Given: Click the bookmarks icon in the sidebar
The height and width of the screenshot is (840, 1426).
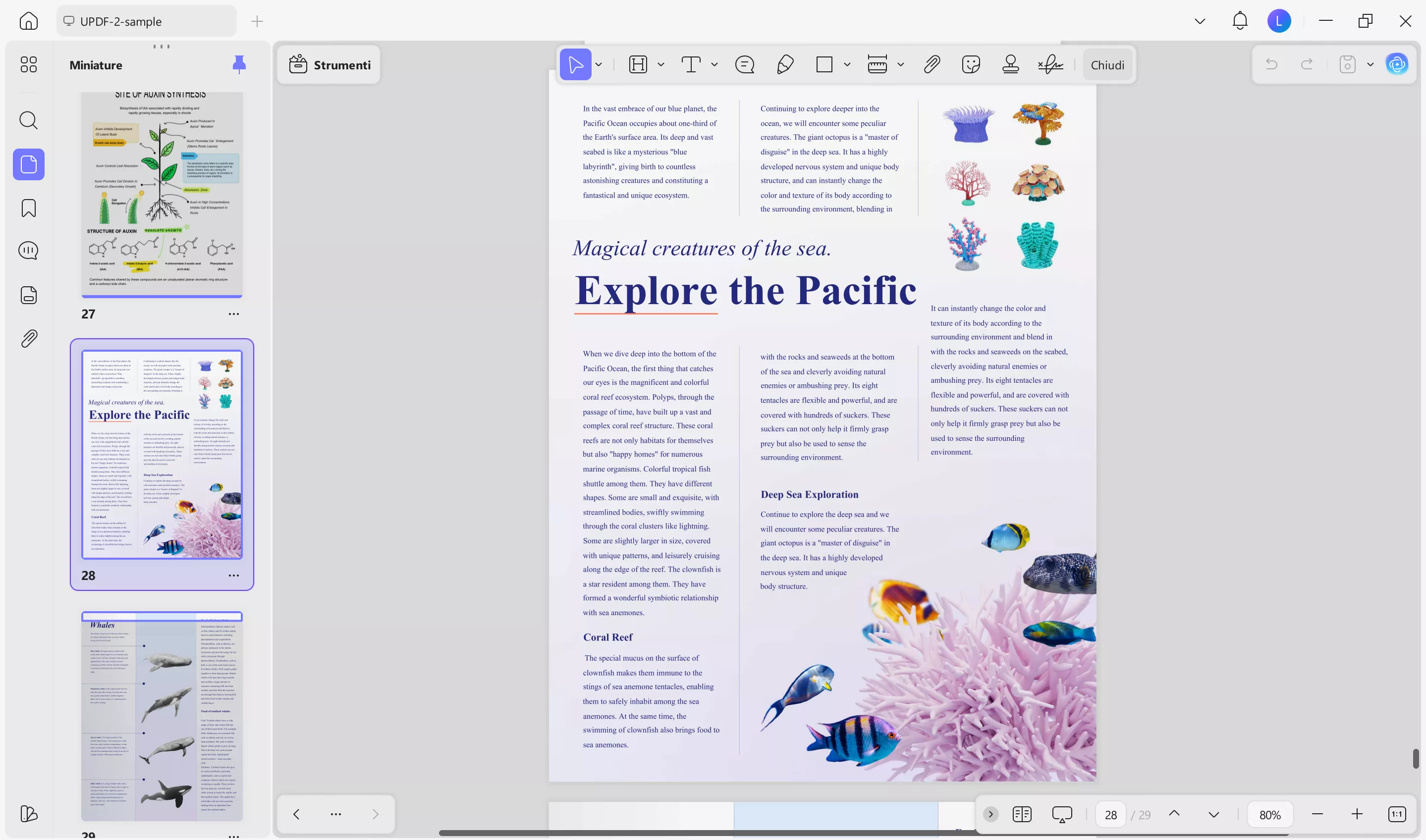Looking at the screenshot, I should pos(28,208).
